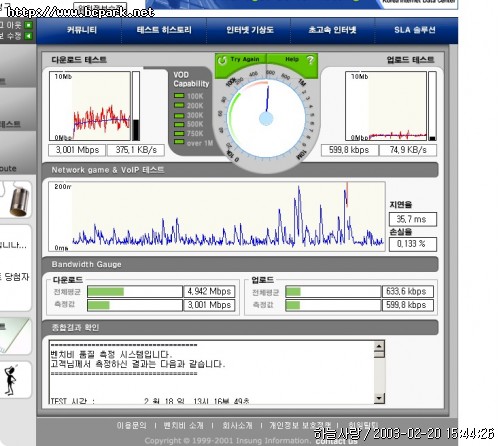Open the 인터넷 기상도 menu
This screenshot has height=446, width=500.
(250, 30)
